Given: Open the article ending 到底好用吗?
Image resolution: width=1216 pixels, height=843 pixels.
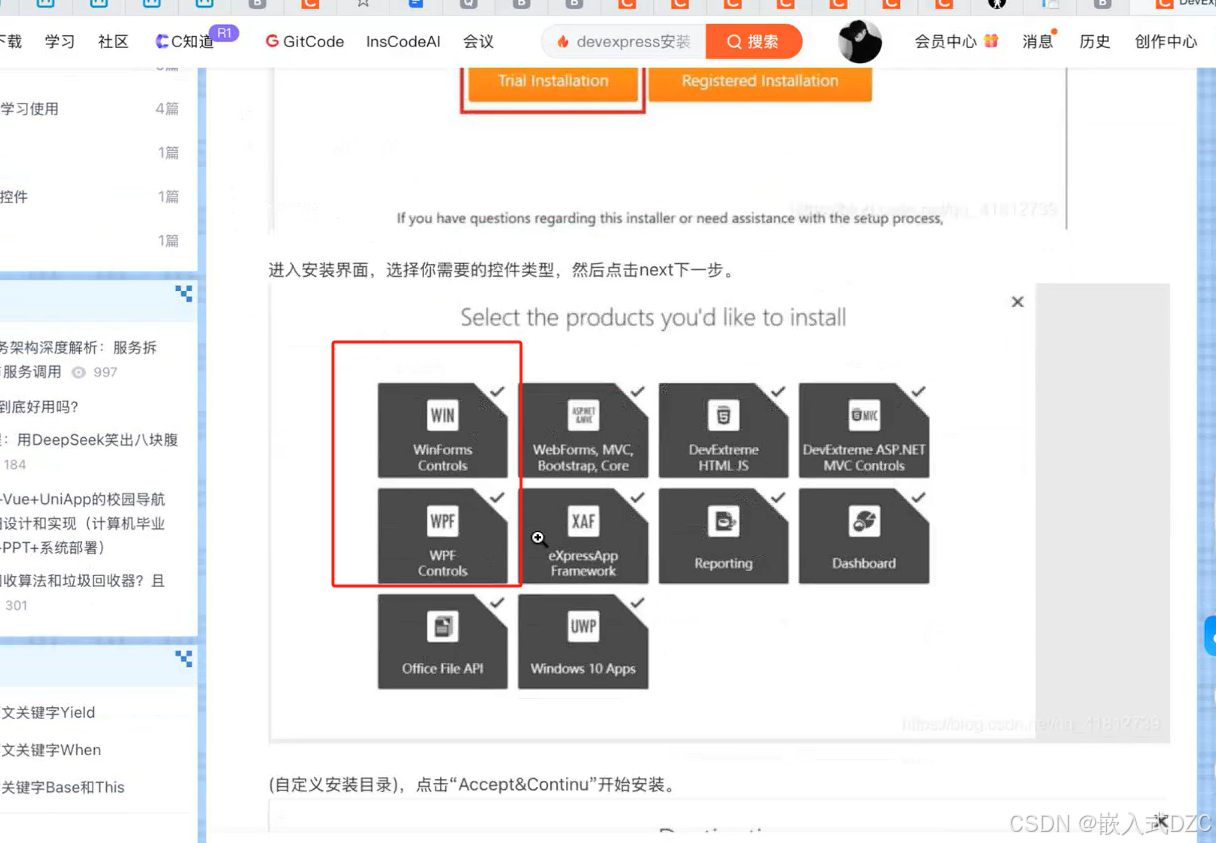Looking at the screenshot, I should pyautogui.click(x=40, y=407).
